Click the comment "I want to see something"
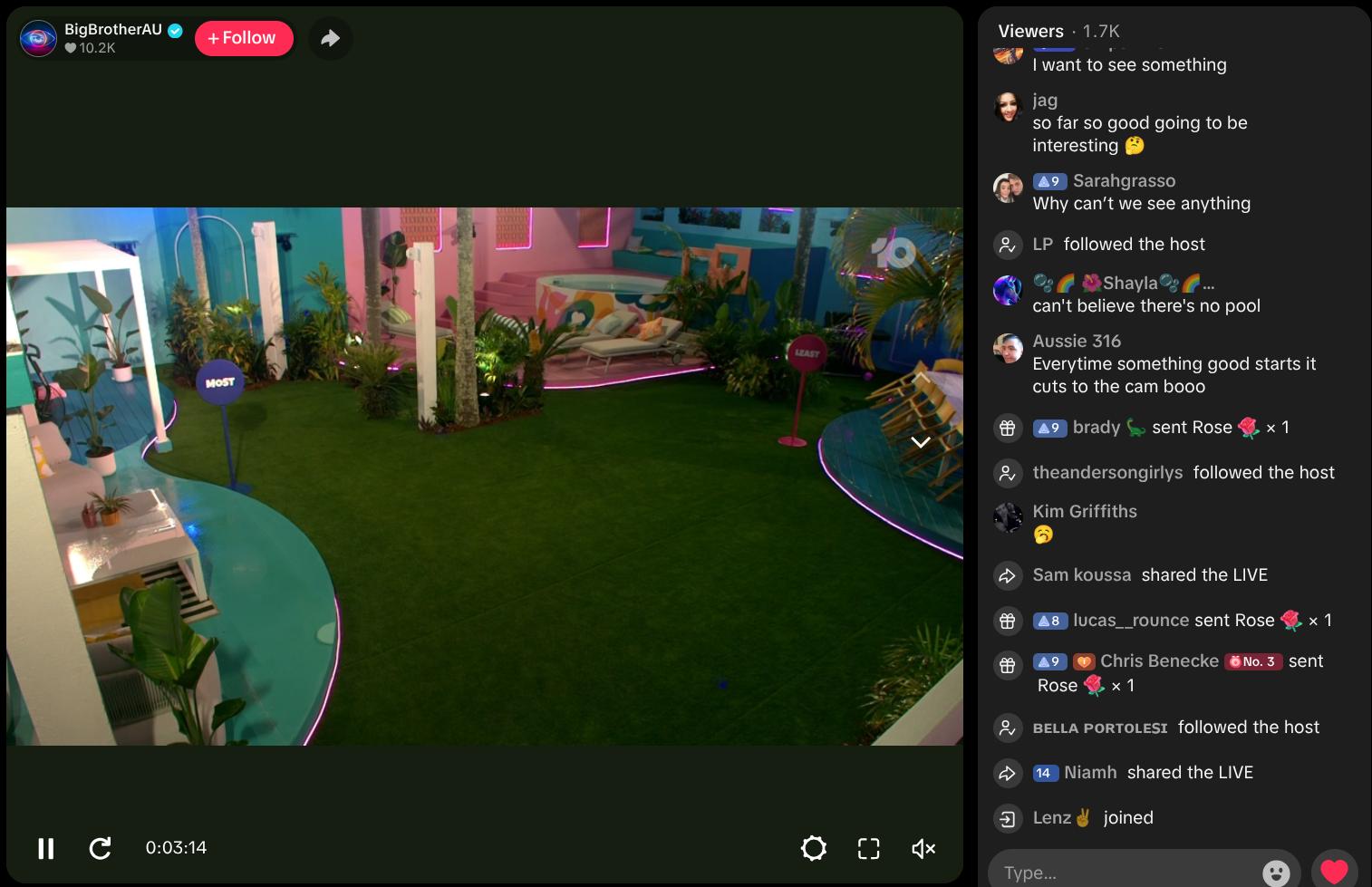Viewport: 1372px width, 887px height. coord(1129,65)
